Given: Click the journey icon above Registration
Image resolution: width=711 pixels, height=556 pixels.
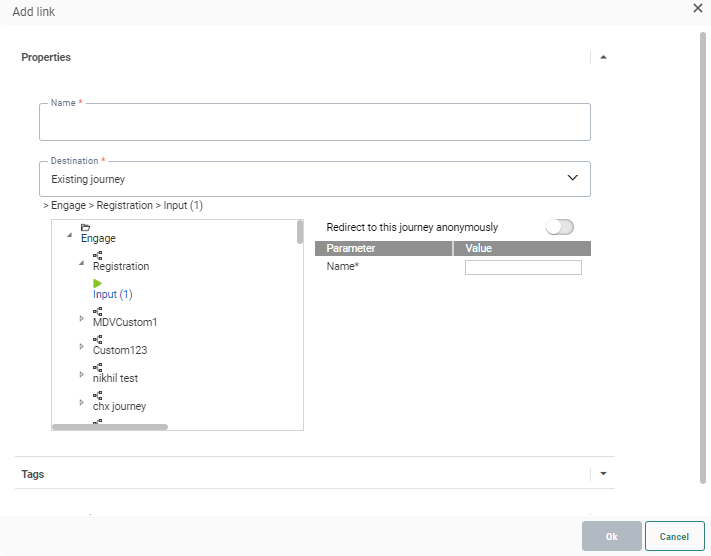Looking at the screenshot, I should pos(97,256).
